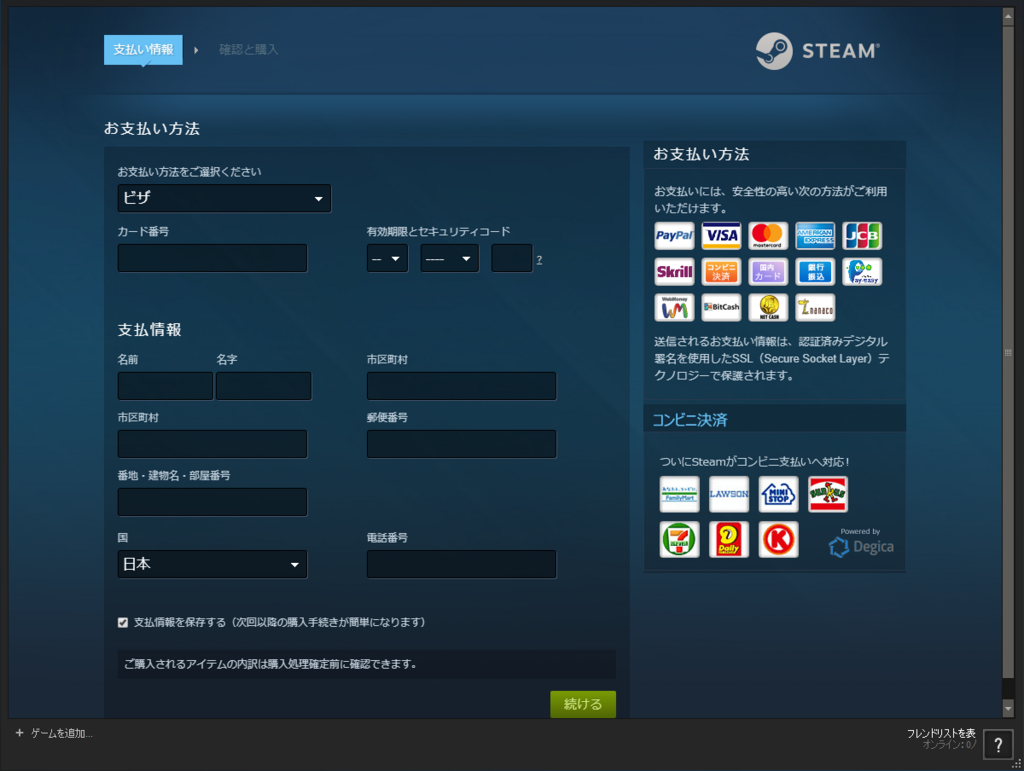
Task: Expand the expiration month dropdown
Action: click(387, 258)
